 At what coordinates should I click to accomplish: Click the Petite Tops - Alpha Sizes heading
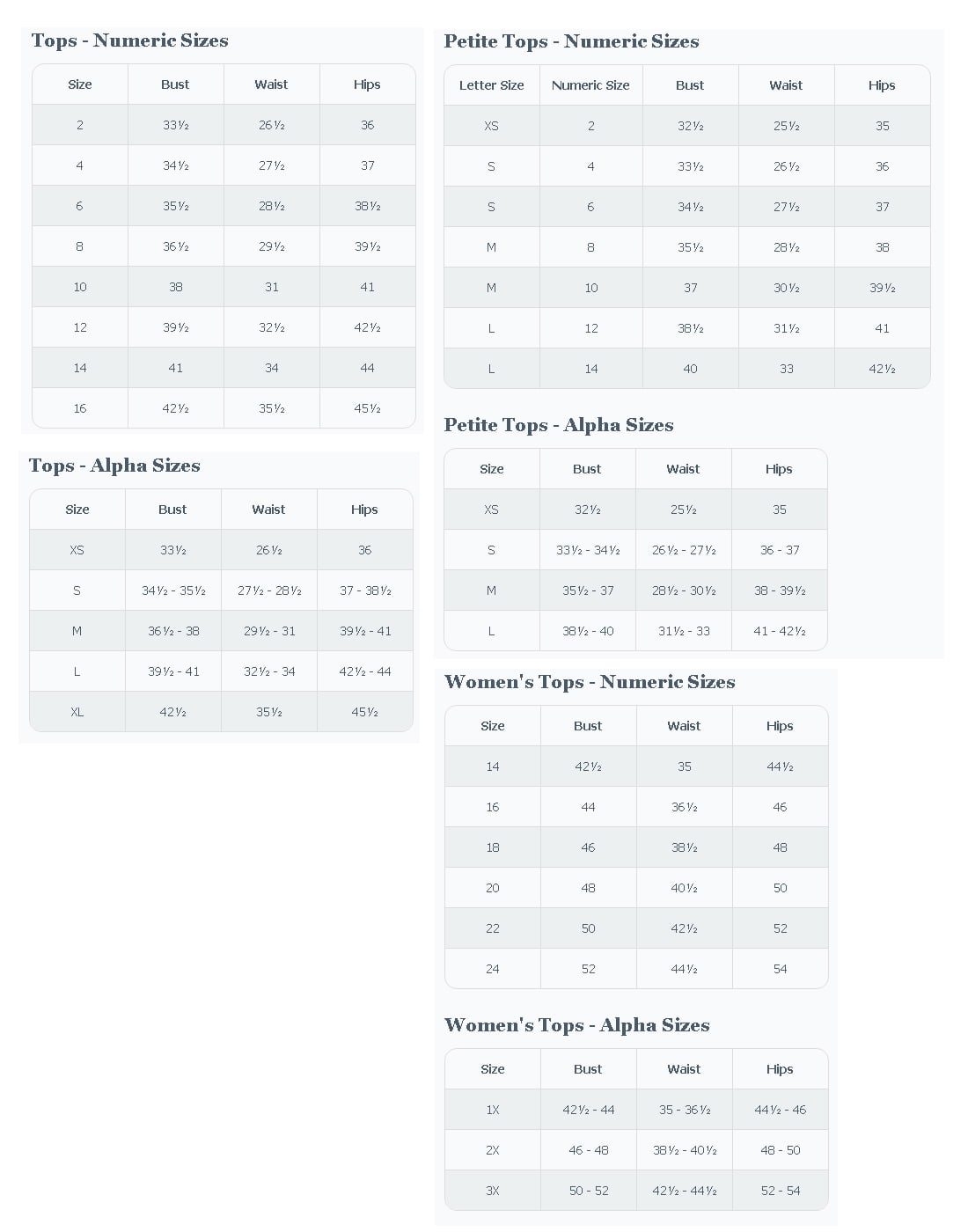(x=559, y=425)
